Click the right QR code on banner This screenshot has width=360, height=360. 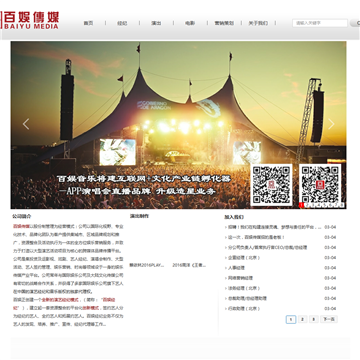point(320,185)
